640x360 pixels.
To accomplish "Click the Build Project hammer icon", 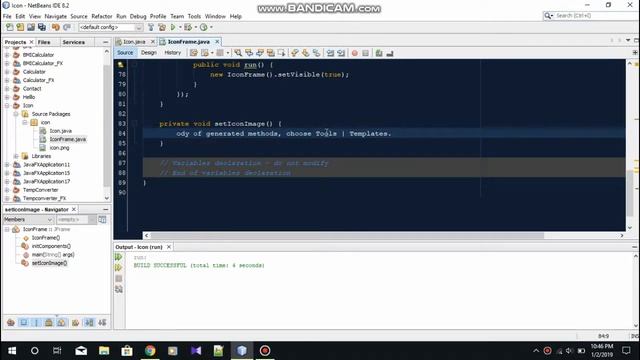I will click(151, 27).
